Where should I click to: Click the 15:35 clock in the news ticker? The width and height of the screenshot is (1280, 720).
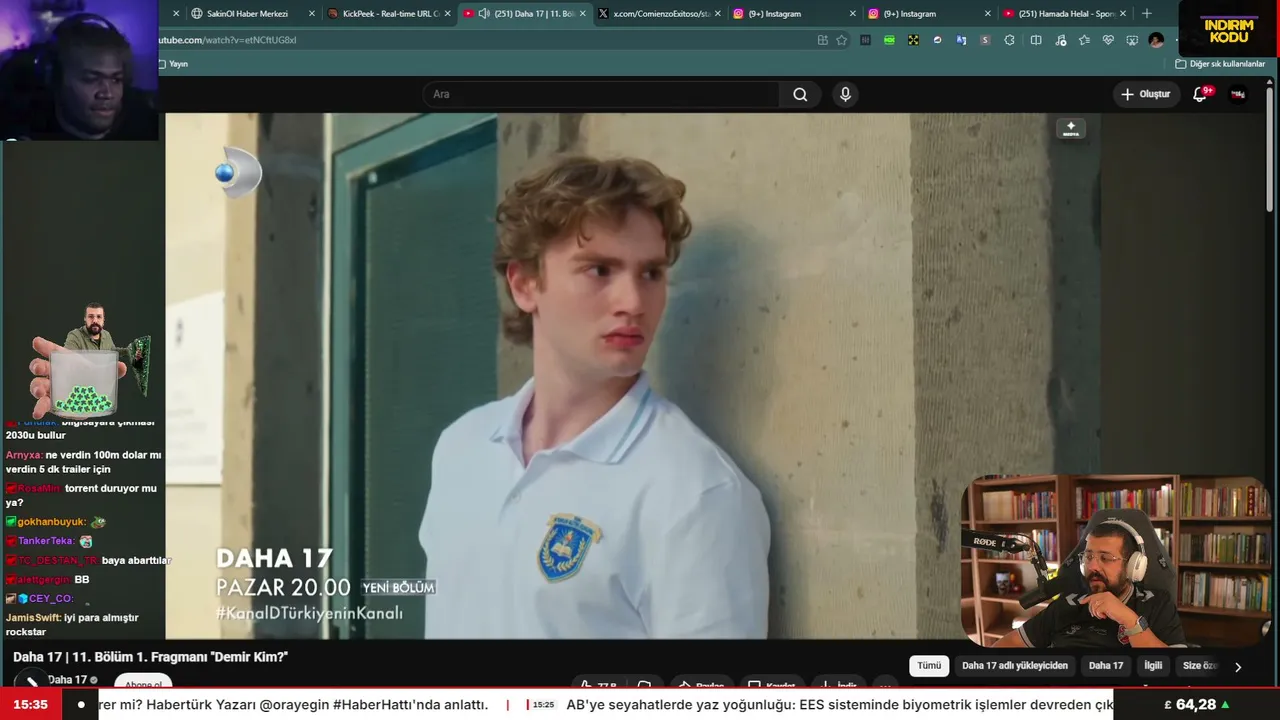(30, 705)
